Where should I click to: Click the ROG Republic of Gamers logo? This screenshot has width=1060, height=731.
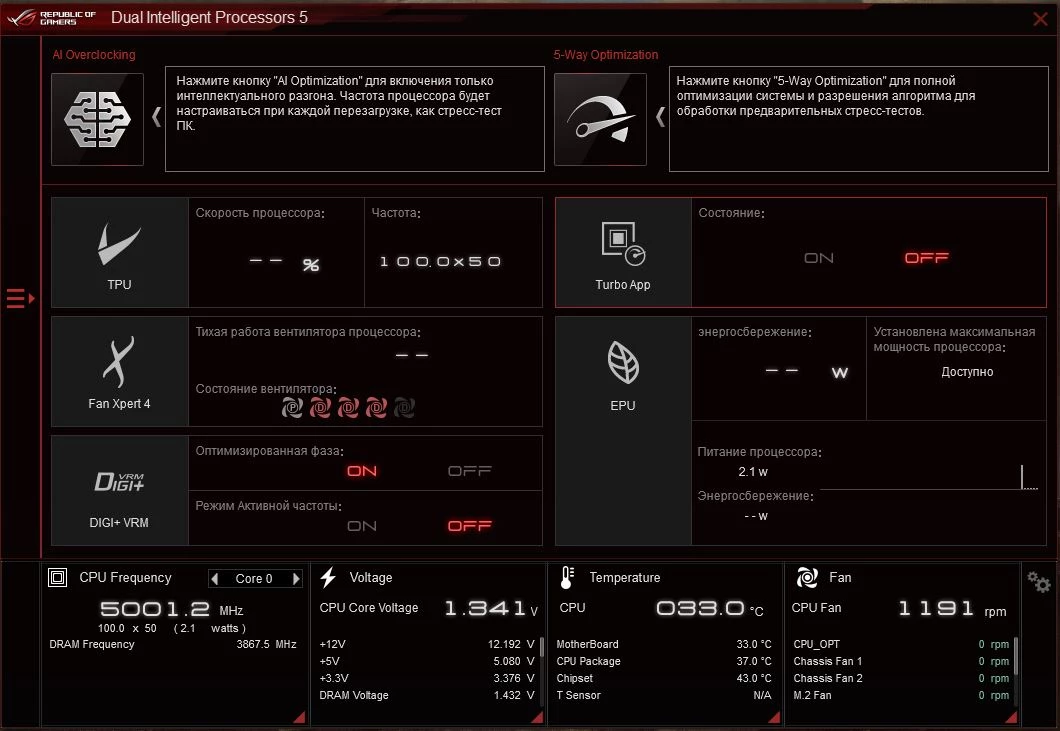[x=52, y=18]
